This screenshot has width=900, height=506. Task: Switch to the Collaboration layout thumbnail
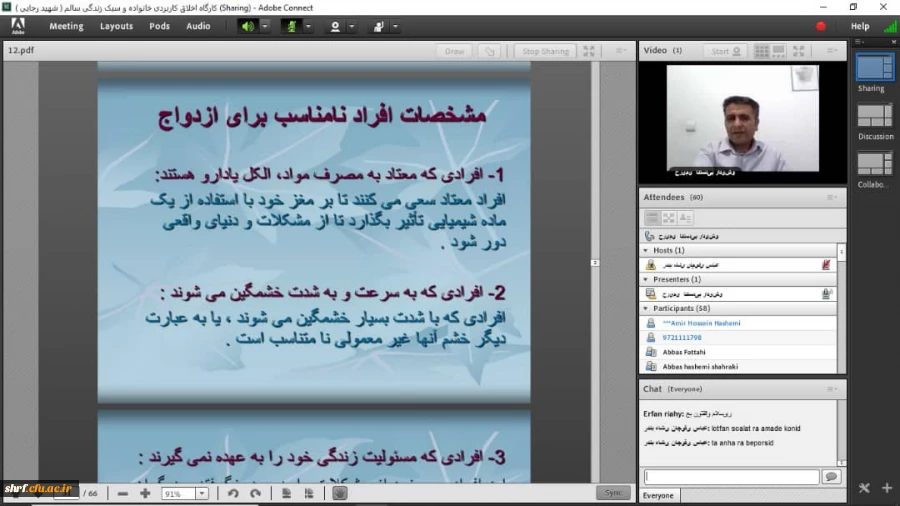pyautogui.click(x=875, y=164)
